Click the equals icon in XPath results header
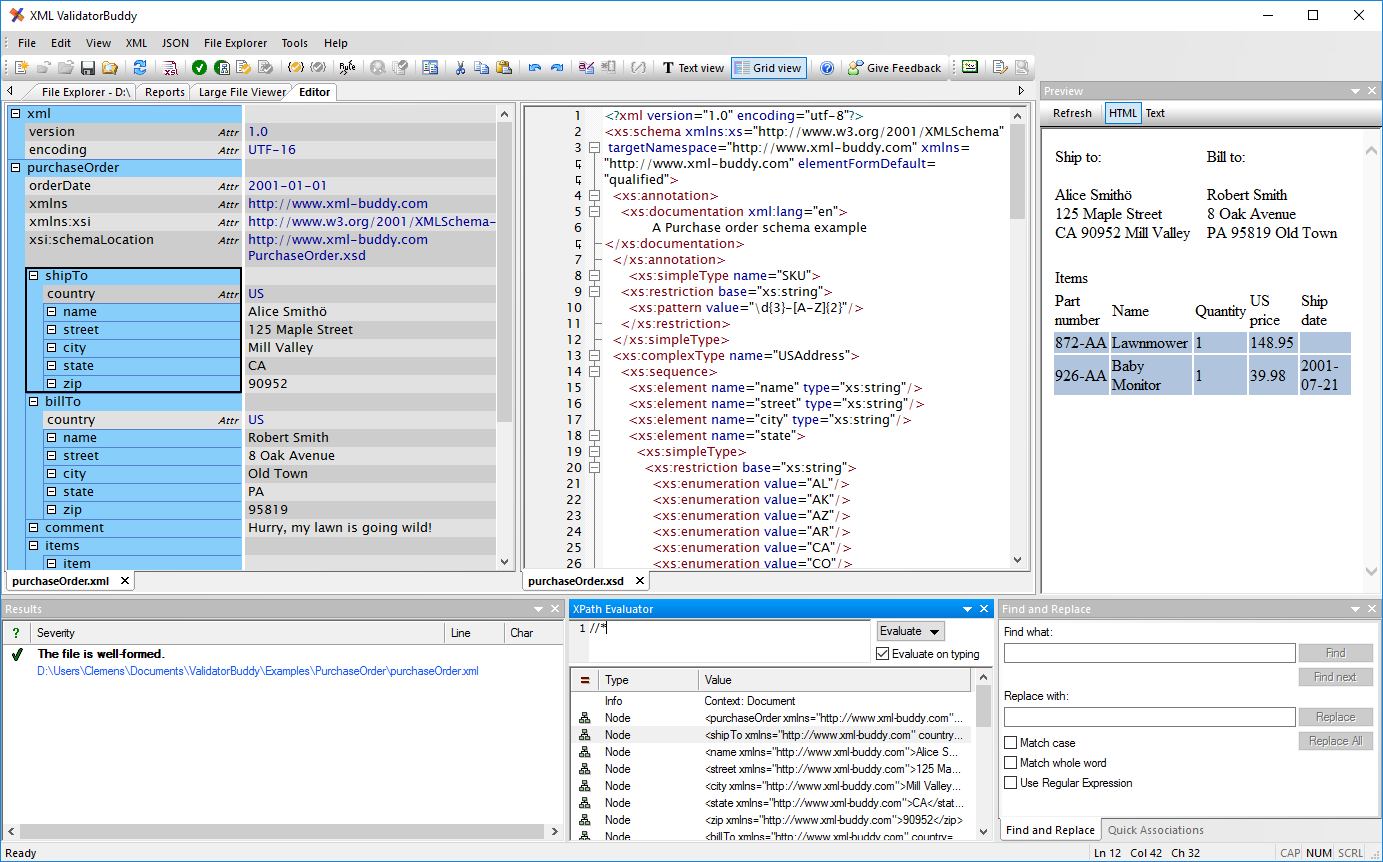Image resolution: width=1383 pixels, height=862 pixels. 585,680
